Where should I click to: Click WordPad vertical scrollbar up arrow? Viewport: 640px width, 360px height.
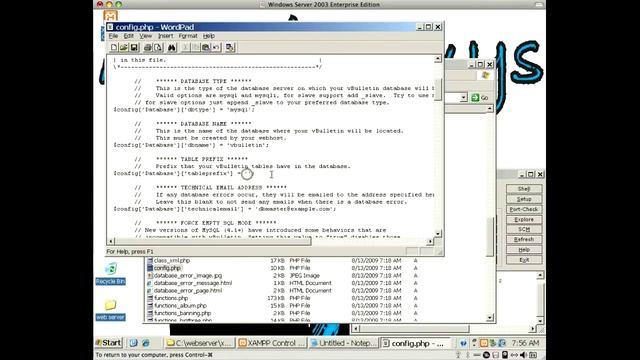coord(438,59)
